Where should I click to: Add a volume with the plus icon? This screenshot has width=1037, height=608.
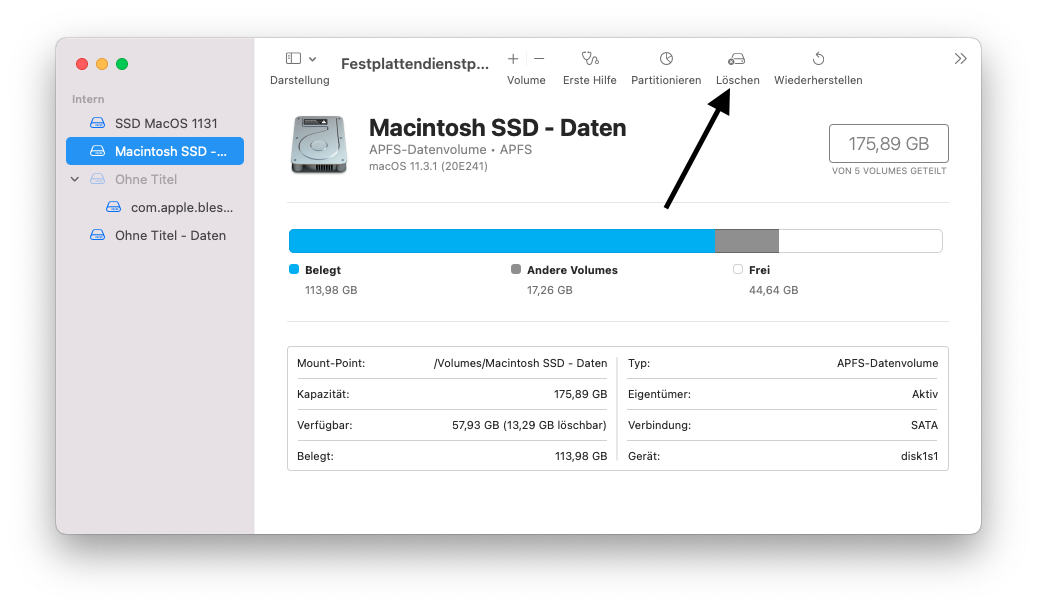coord(513,59)
